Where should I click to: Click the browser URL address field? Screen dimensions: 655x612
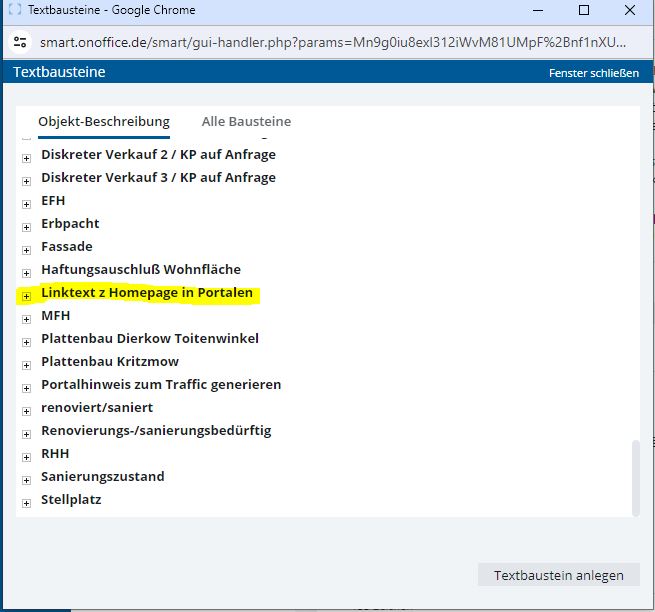coord(330,43)
